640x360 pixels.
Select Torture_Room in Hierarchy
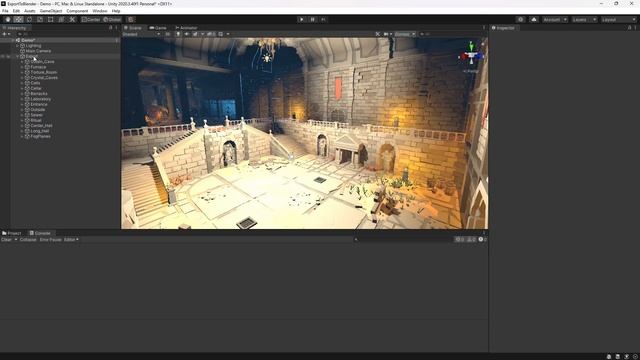(x=44, y=72)
